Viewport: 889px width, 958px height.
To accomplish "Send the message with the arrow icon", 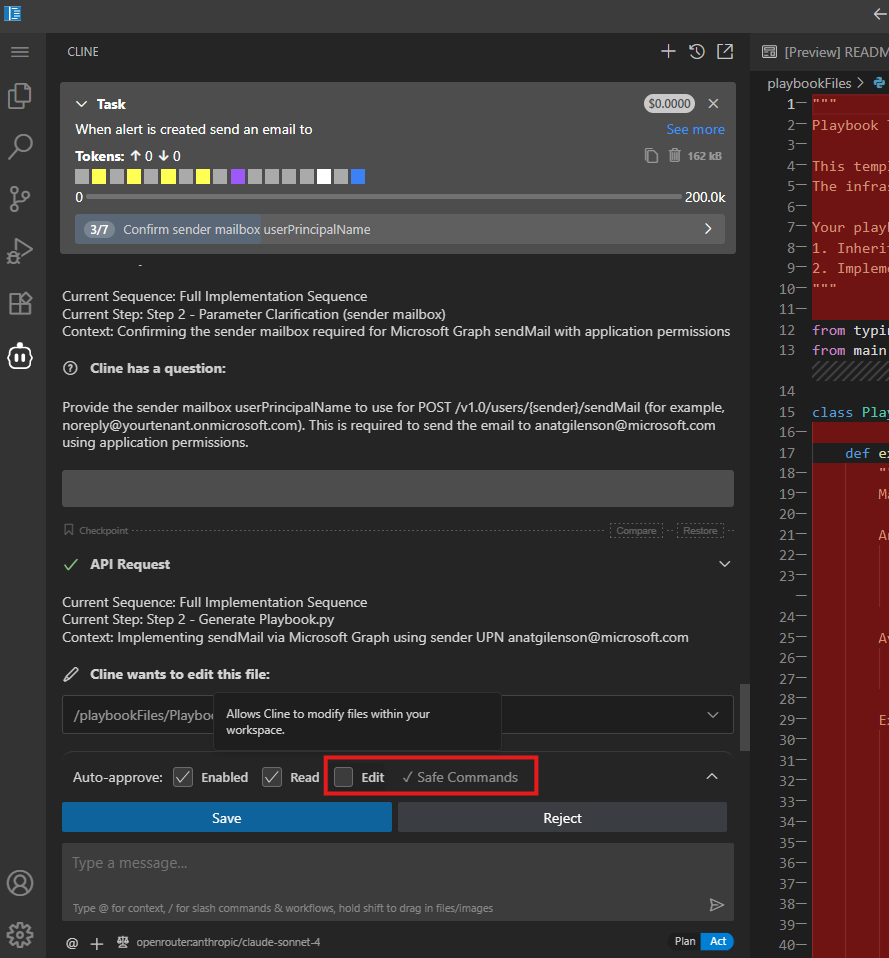I will 717,905.
